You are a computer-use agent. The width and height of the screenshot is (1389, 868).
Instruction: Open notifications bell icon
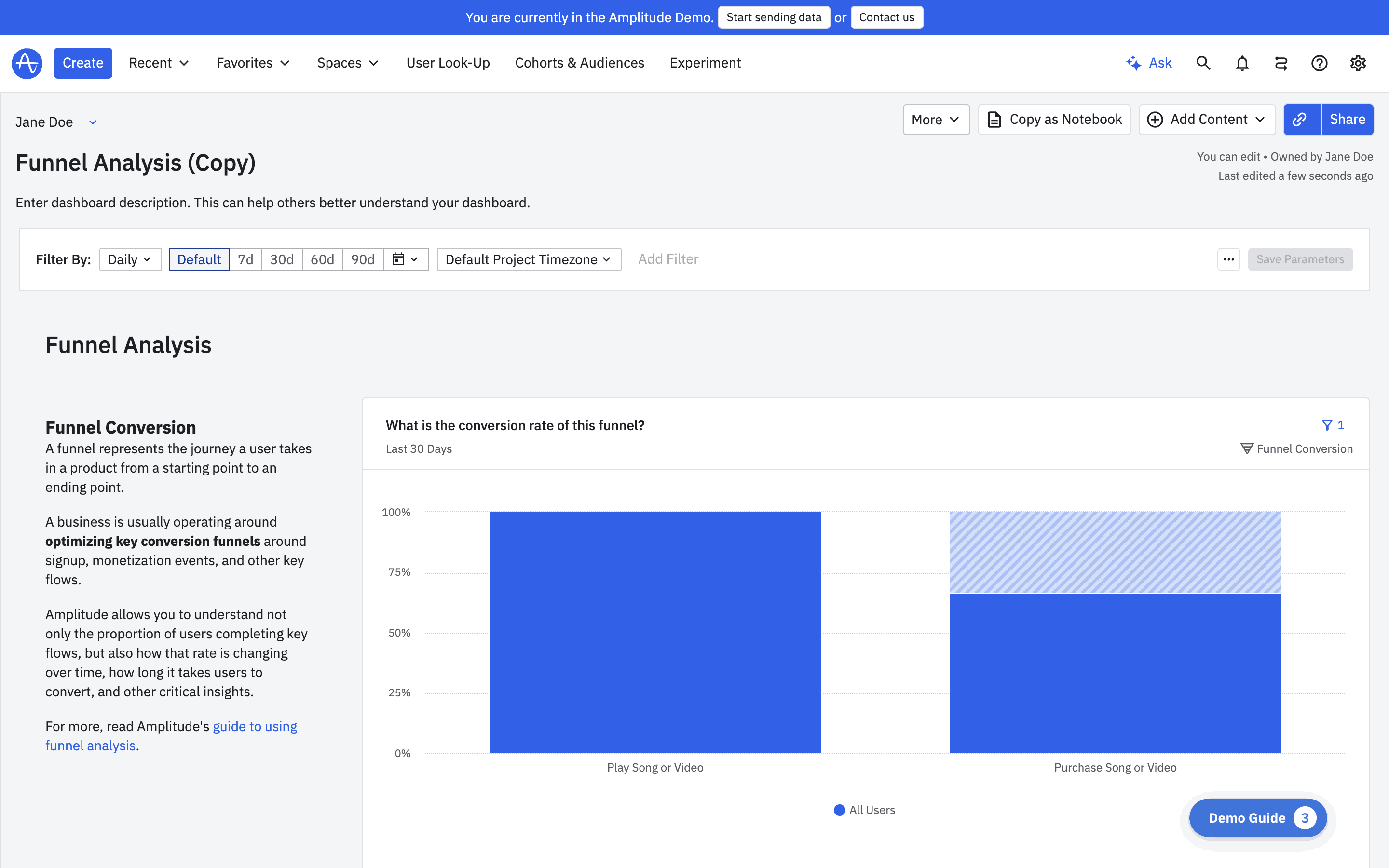(1242, 63)
